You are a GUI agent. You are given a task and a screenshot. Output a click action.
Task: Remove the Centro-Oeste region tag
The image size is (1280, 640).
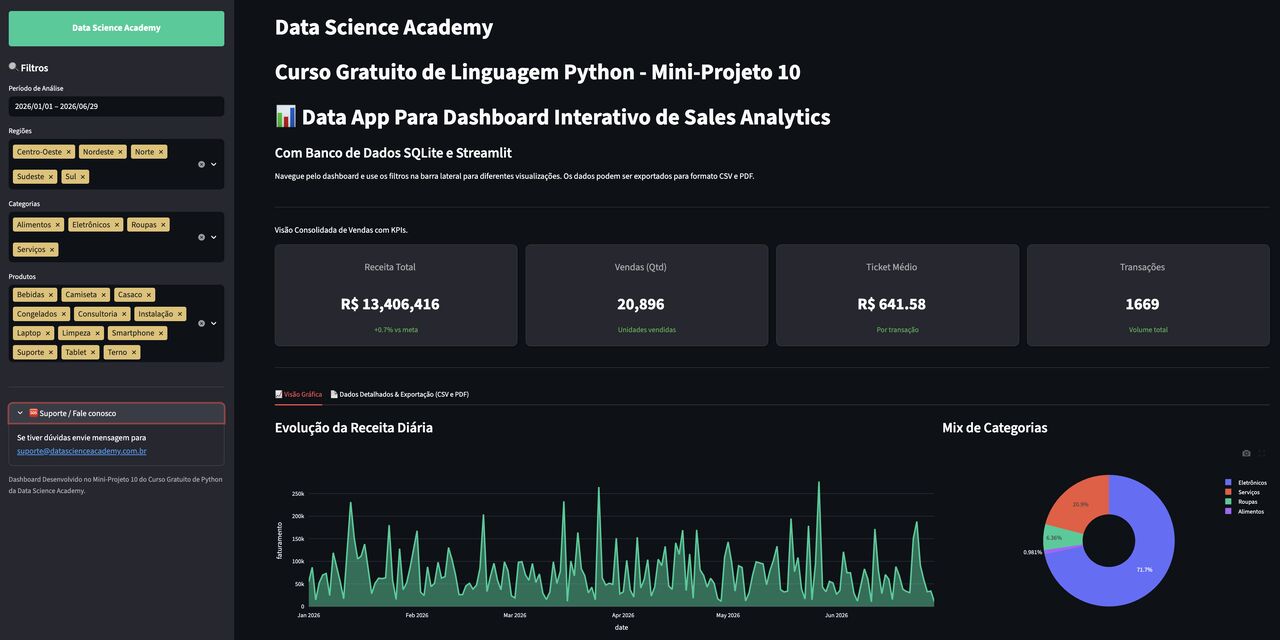click(68, 152)
